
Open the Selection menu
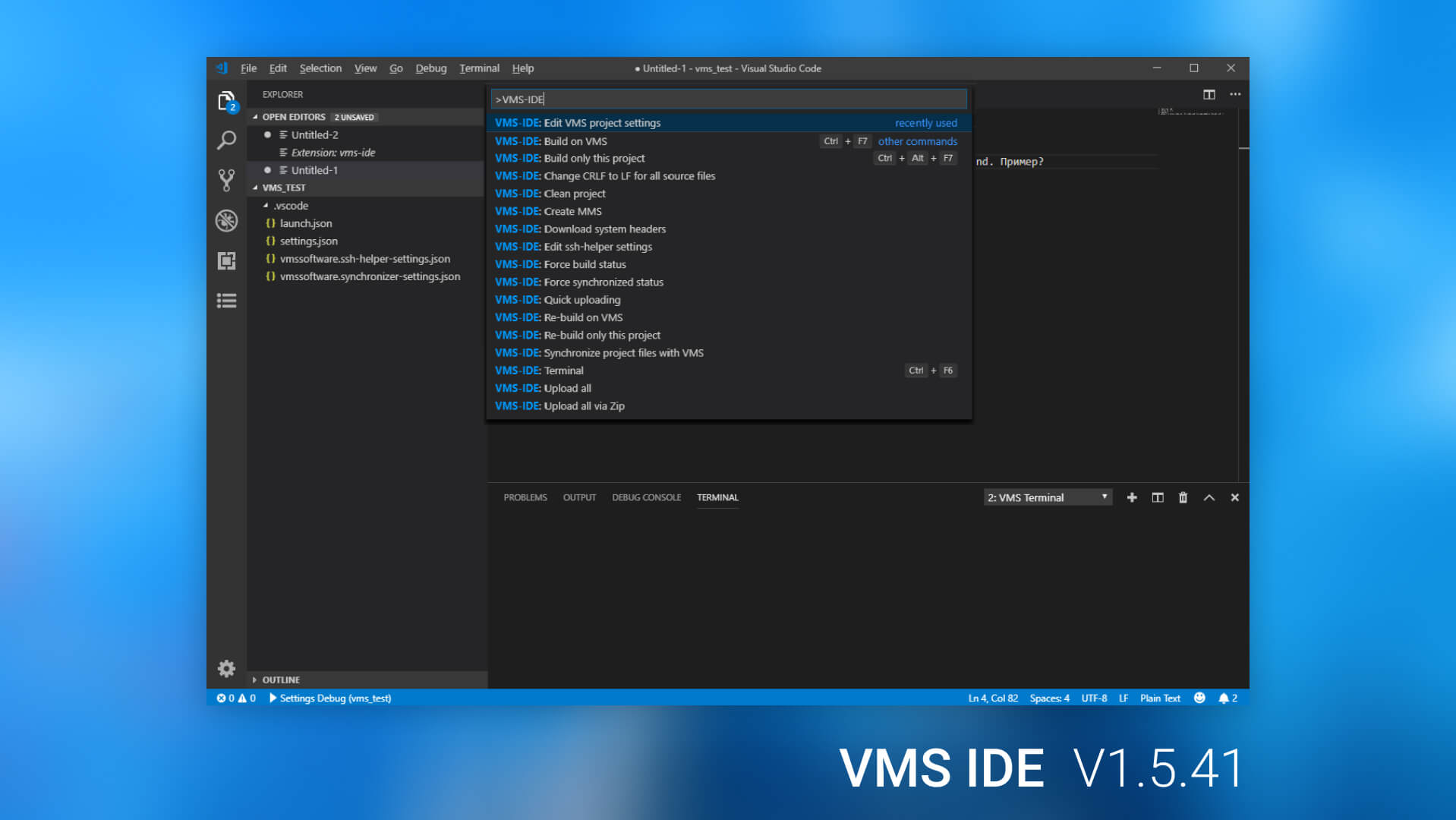click(320, 68)
